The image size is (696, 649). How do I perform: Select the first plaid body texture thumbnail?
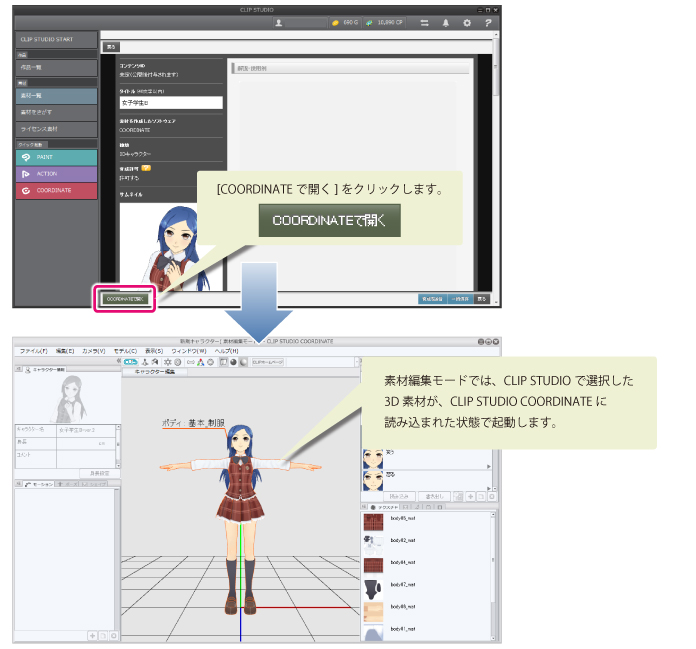(373, 522)
